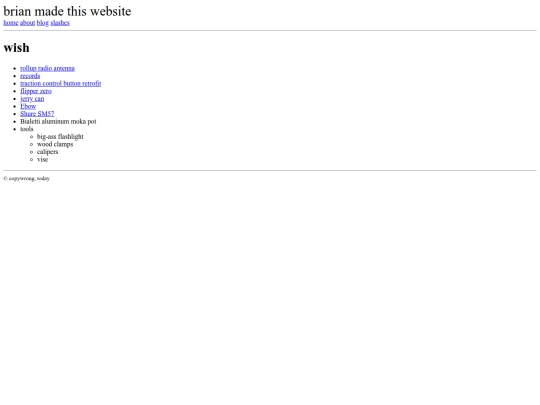The height and width of the screenshot is (405, 540).
Task: Open traction control button retrofit link
Action: coord(61,83)
